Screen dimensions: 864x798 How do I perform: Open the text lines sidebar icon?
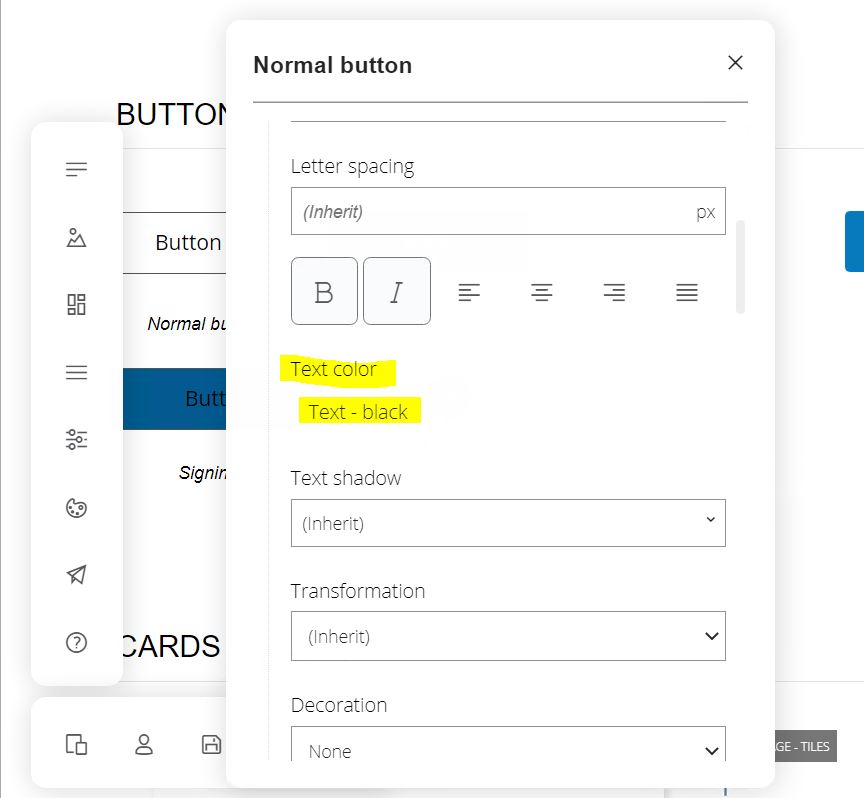click(76, 169)
